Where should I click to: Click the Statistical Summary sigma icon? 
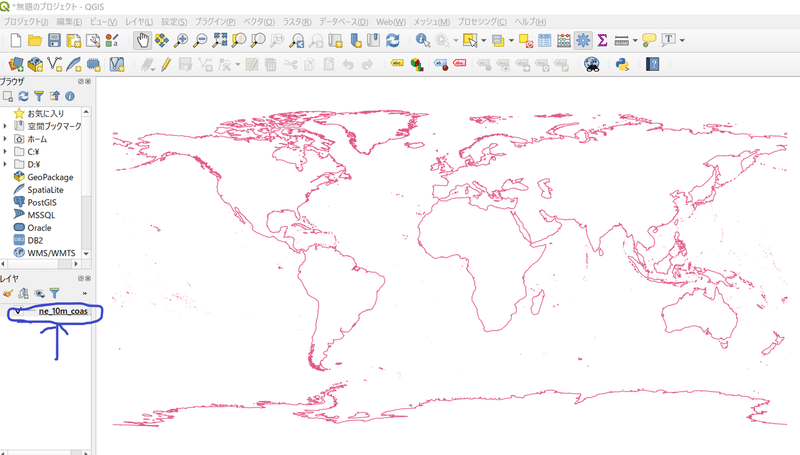click(603, 40)
